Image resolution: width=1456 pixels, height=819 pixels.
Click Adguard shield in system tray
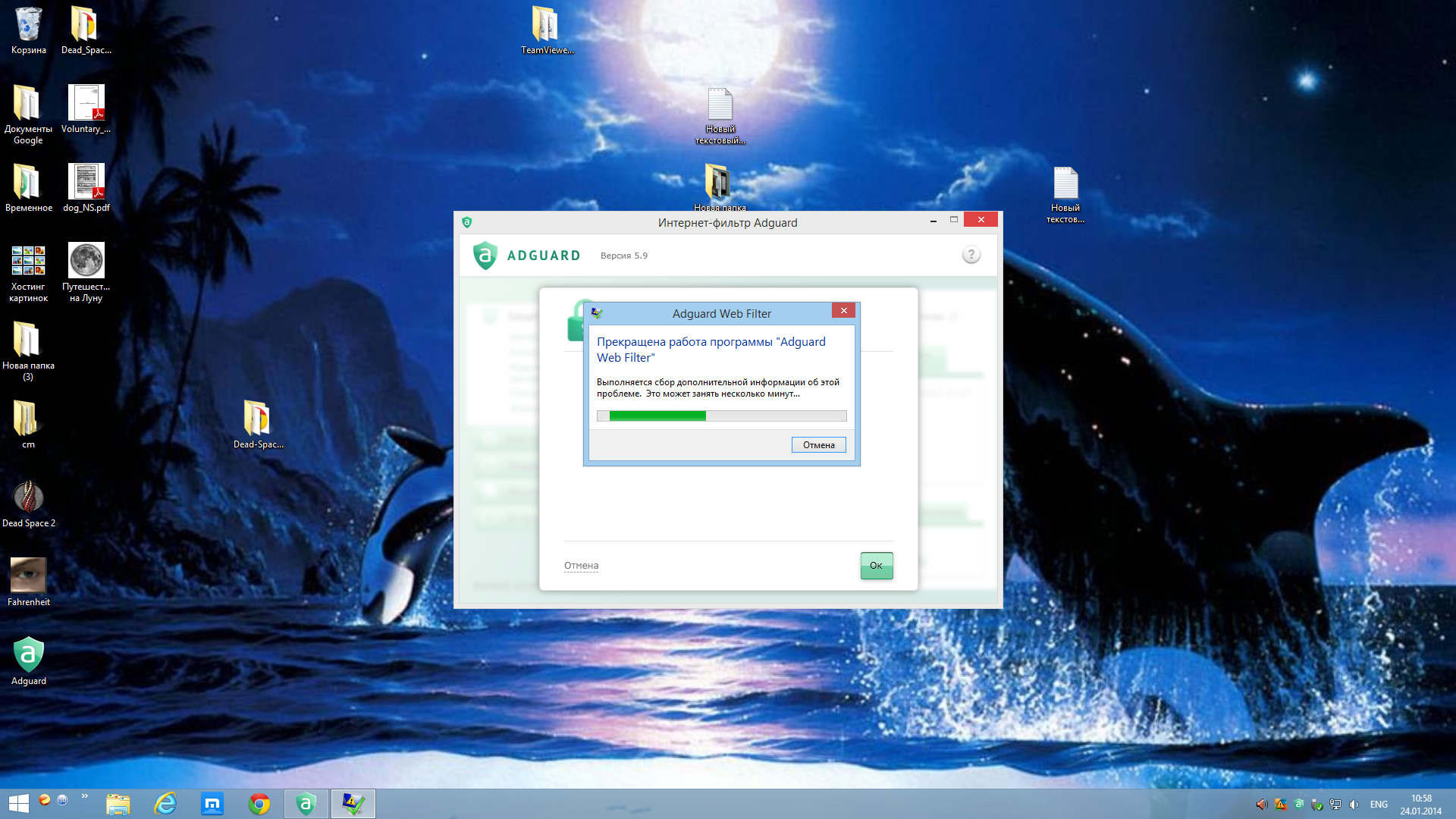click(1299, 804)
